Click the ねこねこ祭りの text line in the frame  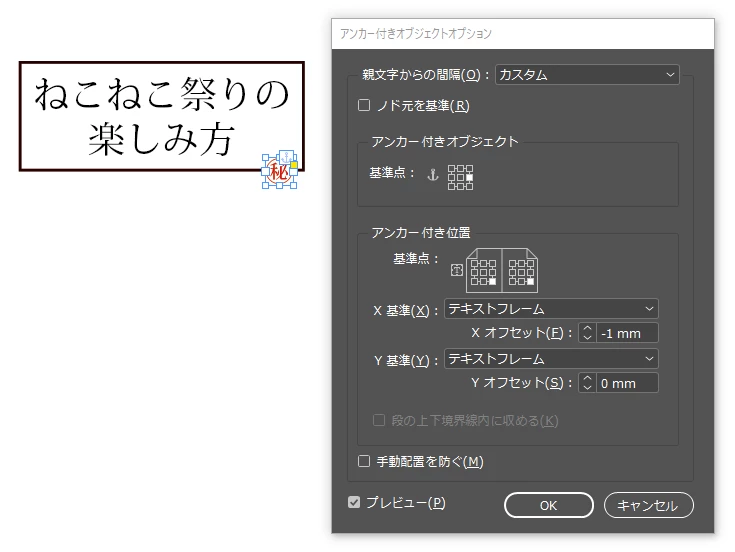162,94
